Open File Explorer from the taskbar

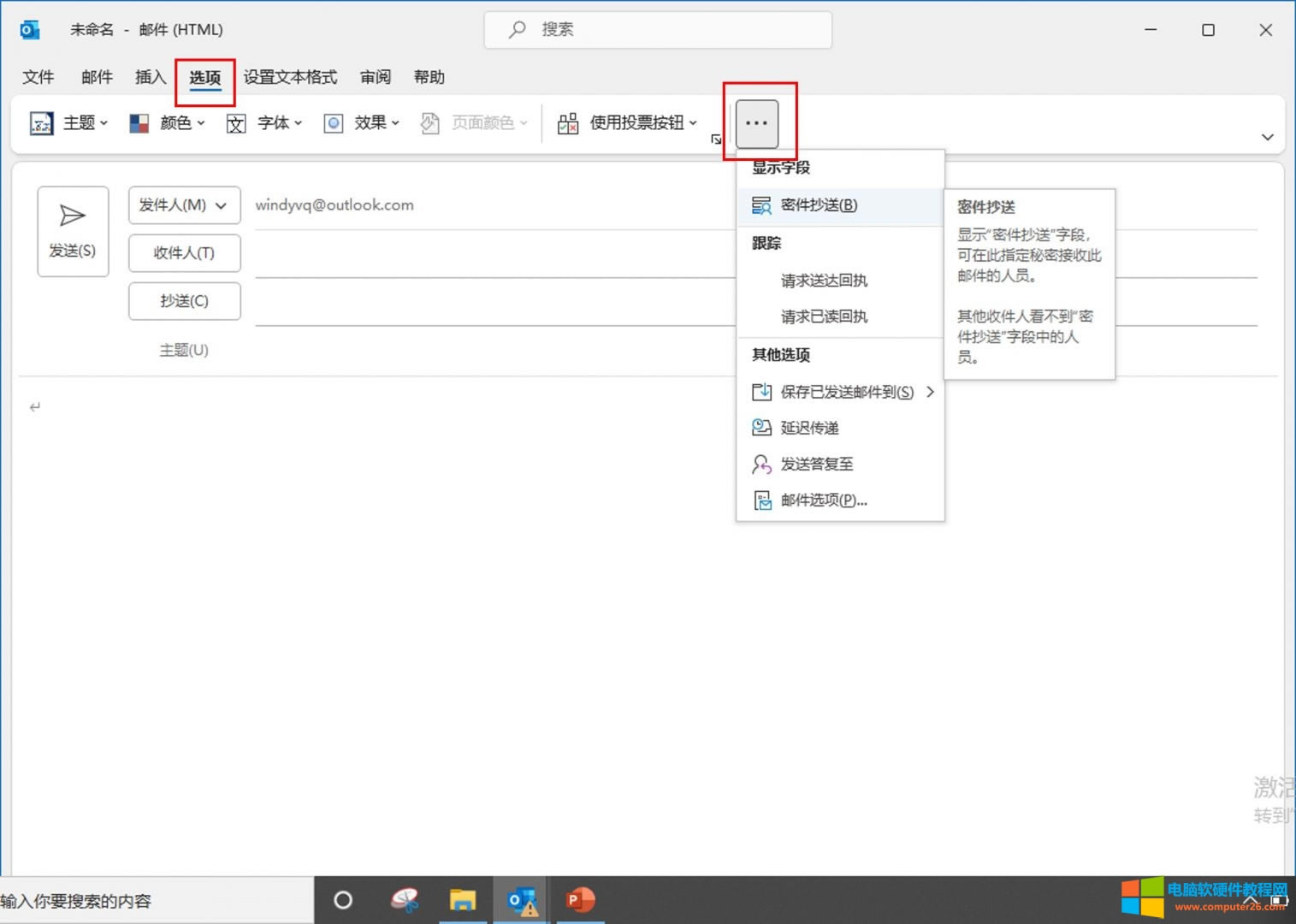pyautogui.click(x=463, y=900)
